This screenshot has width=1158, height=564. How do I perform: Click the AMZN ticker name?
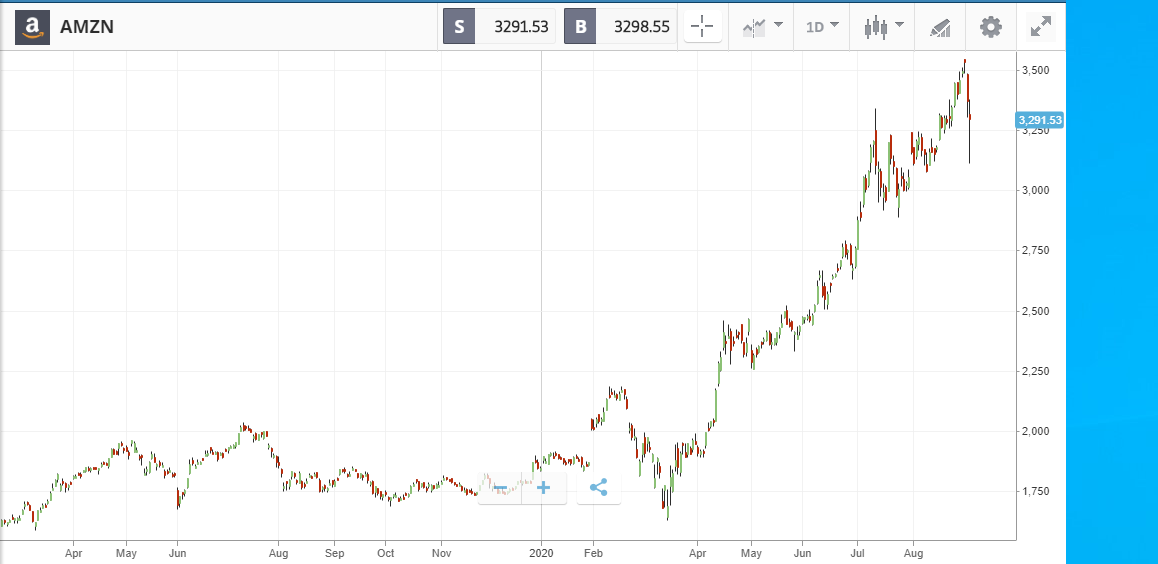[x=87, y=27]
